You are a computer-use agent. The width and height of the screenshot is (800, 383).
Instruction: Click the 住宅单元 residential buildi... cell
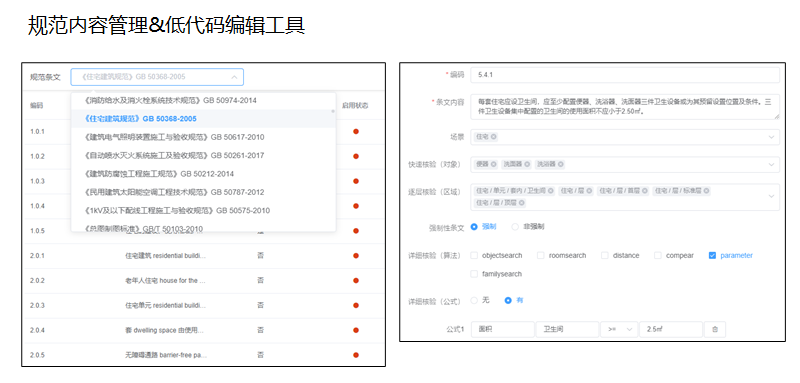(x=166, y=305)
